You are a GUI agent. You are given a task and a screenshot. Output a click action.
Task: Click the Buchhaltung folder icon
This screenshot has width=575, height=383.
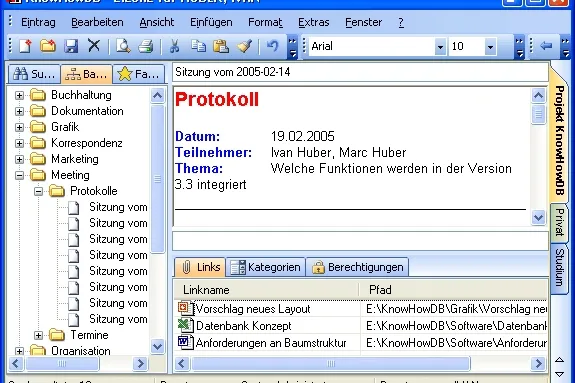pyautogui.click(x=38, y=95)
